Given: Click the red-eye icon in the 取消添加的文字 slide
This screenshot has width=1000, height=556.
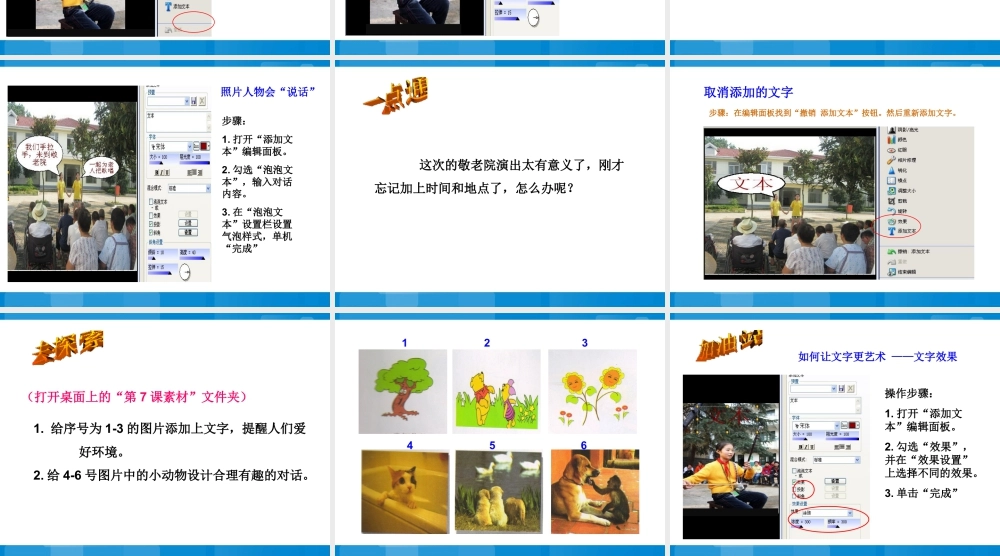Looking at the screenshot, I should [892, 150].
